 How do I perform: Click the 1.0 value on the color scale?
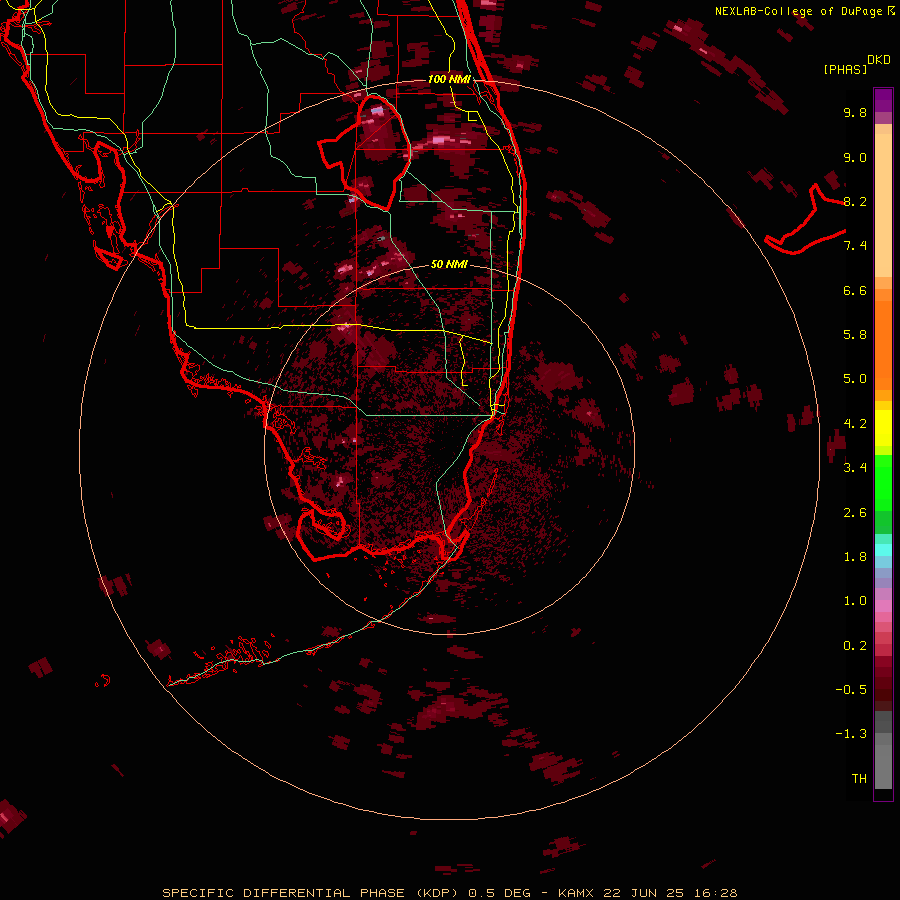click(x=855, y=601)
